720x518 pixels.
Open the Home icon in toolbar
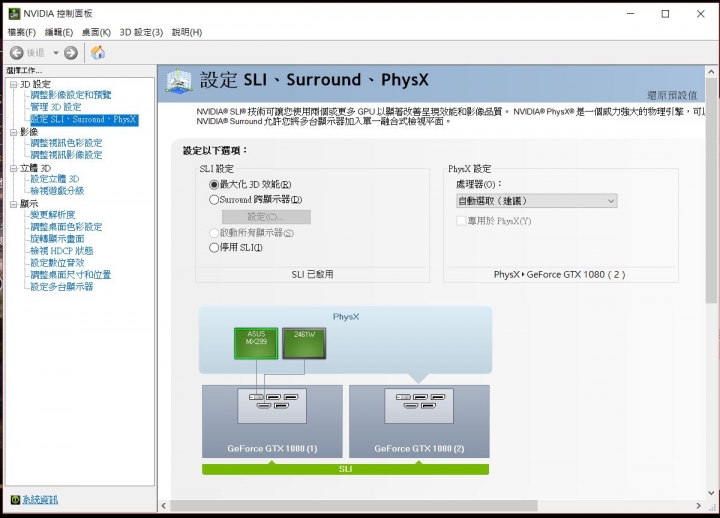coord(97,53)
